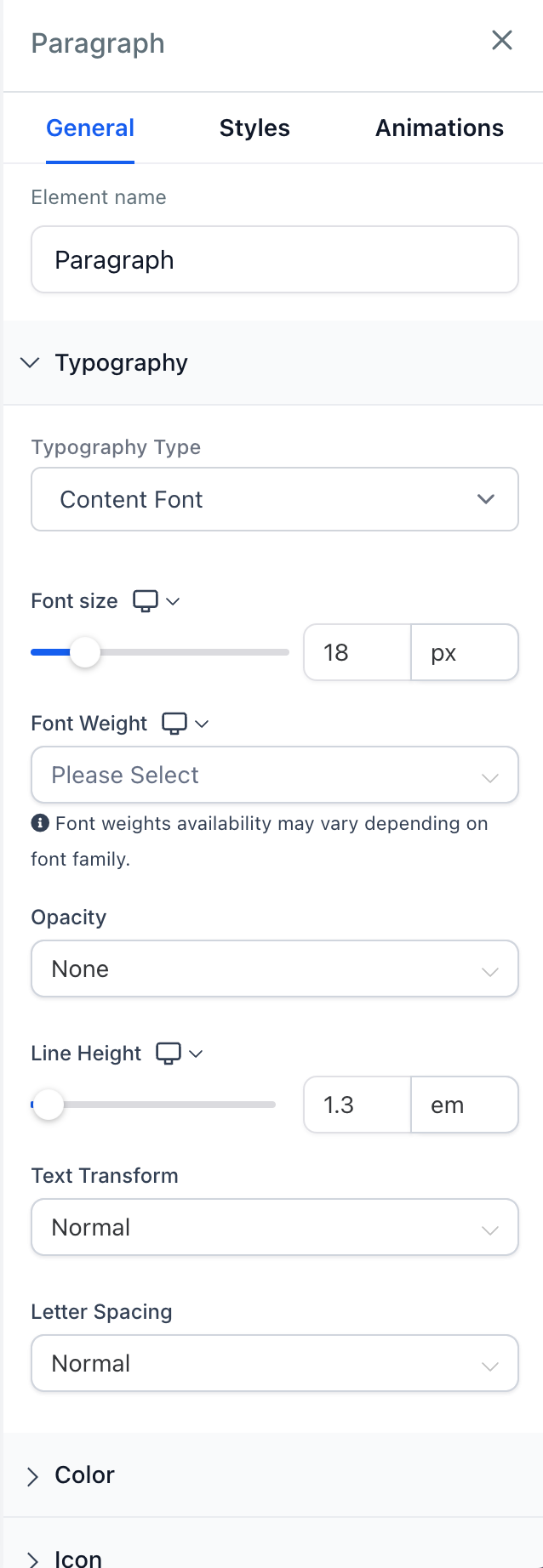Click the Line Height slider handle

(x=49, y=1105)
